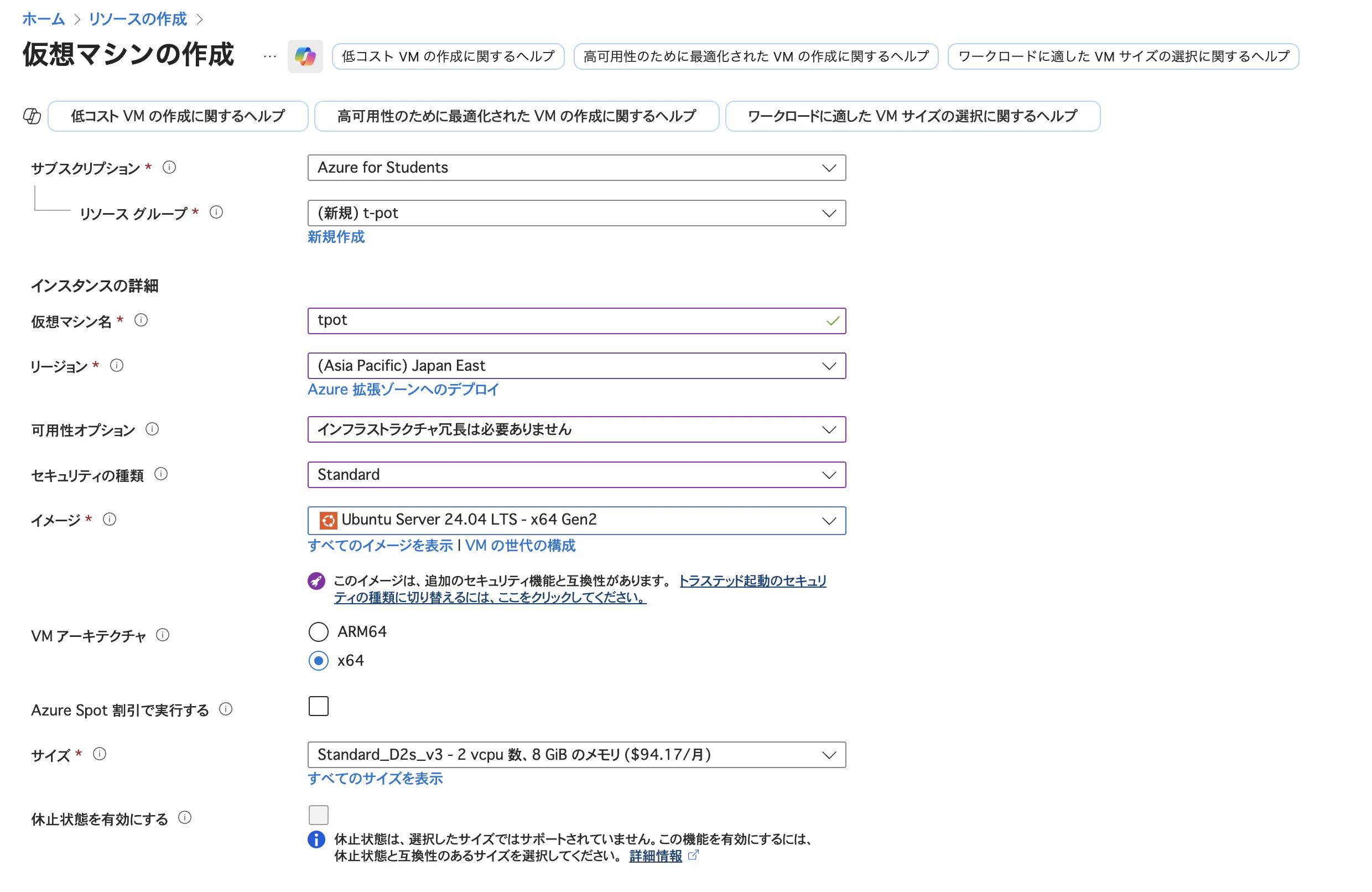The height and width of the screenshot is (892, 1372).
Task: Show info icon for 可用性オプション
Action: 152,429
